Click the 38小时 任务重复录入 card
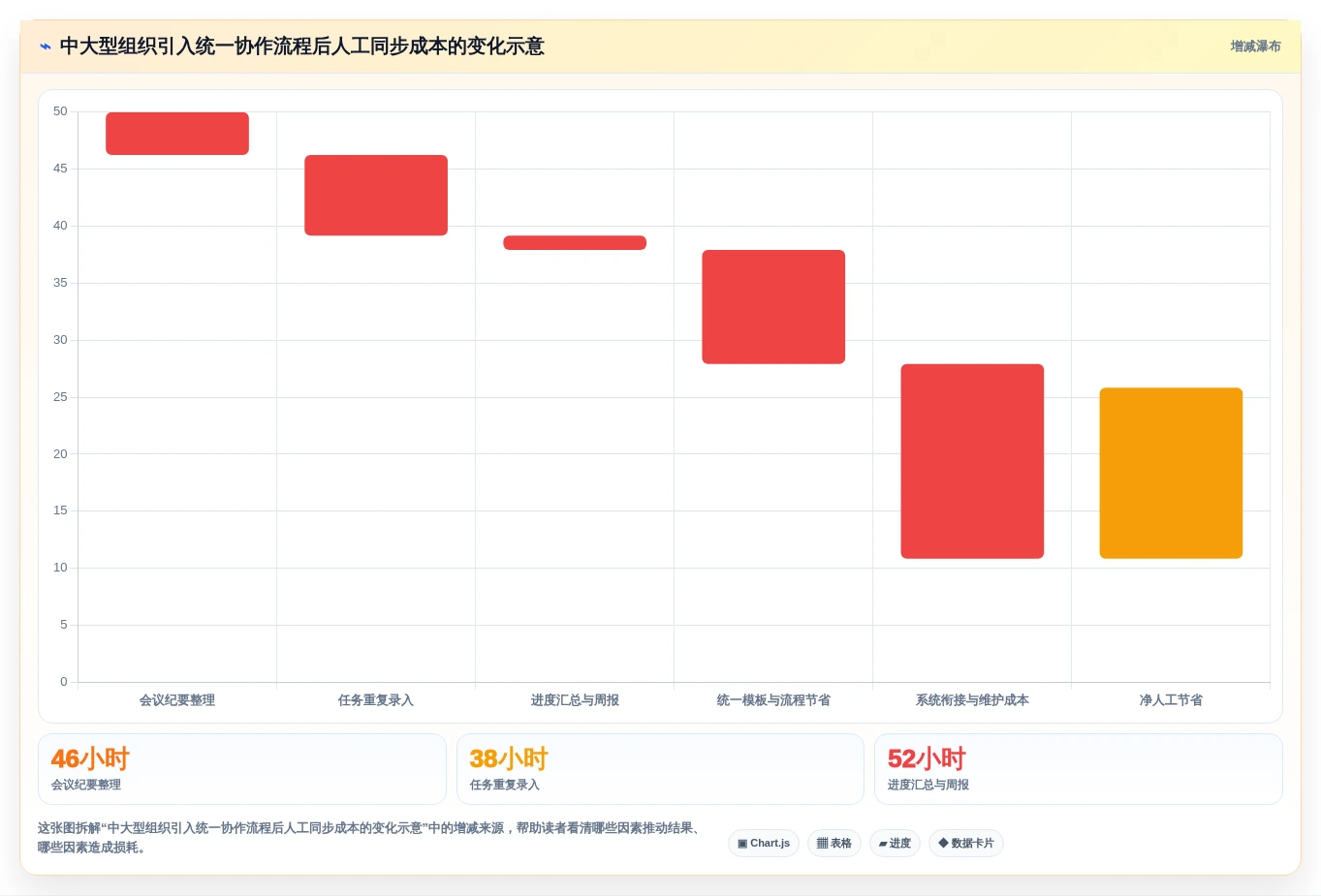Screen dimensions: 1321x896 [660, 769]
